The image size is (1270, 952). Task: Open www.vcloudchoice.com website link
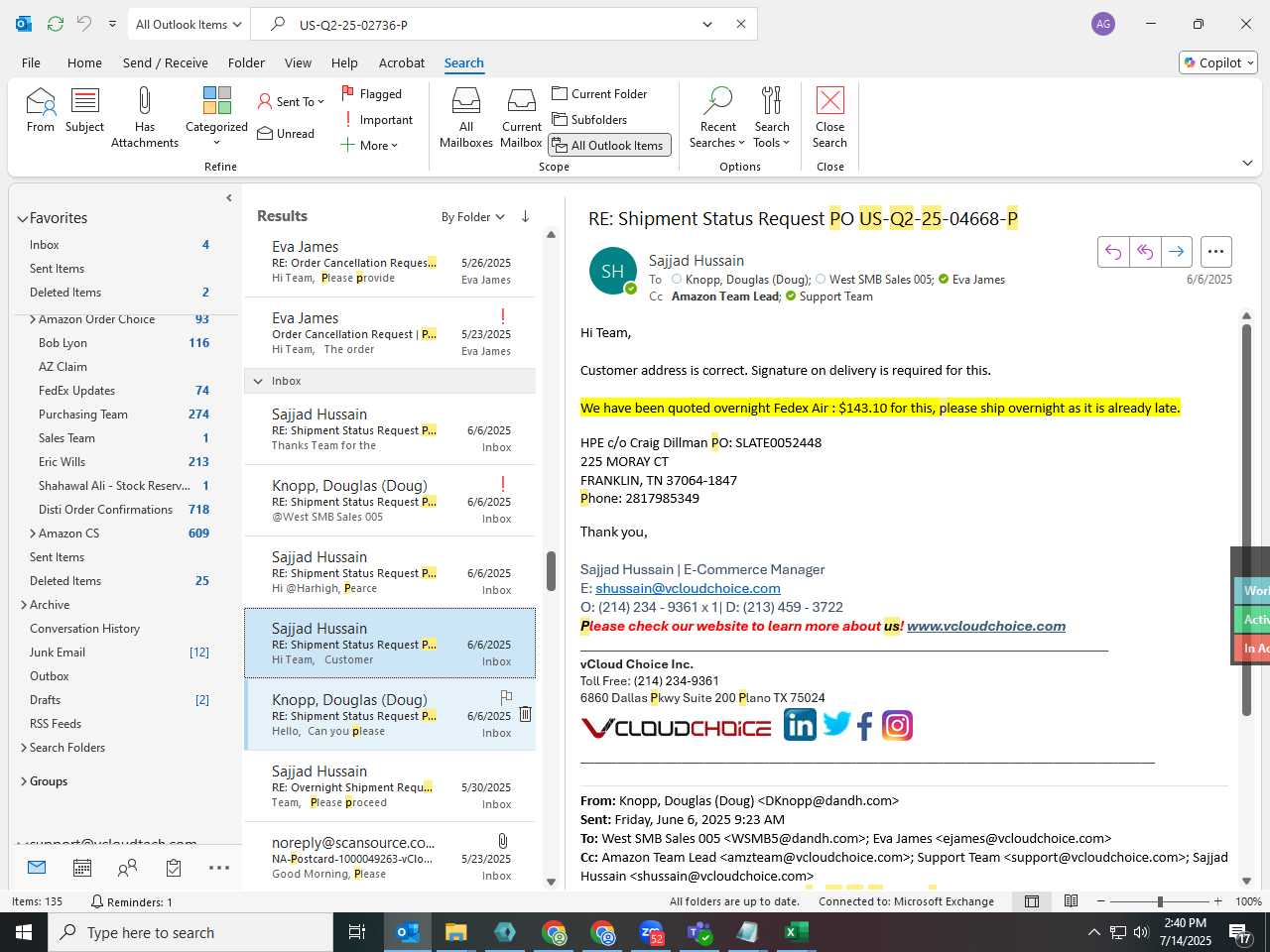tap(986, 626)
